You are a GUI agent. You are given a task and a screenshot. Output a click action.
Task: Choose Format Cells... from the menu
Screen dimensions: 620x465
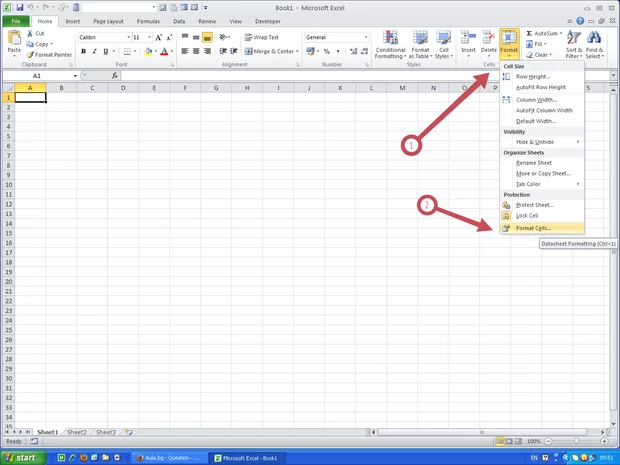tap(533, 228)
